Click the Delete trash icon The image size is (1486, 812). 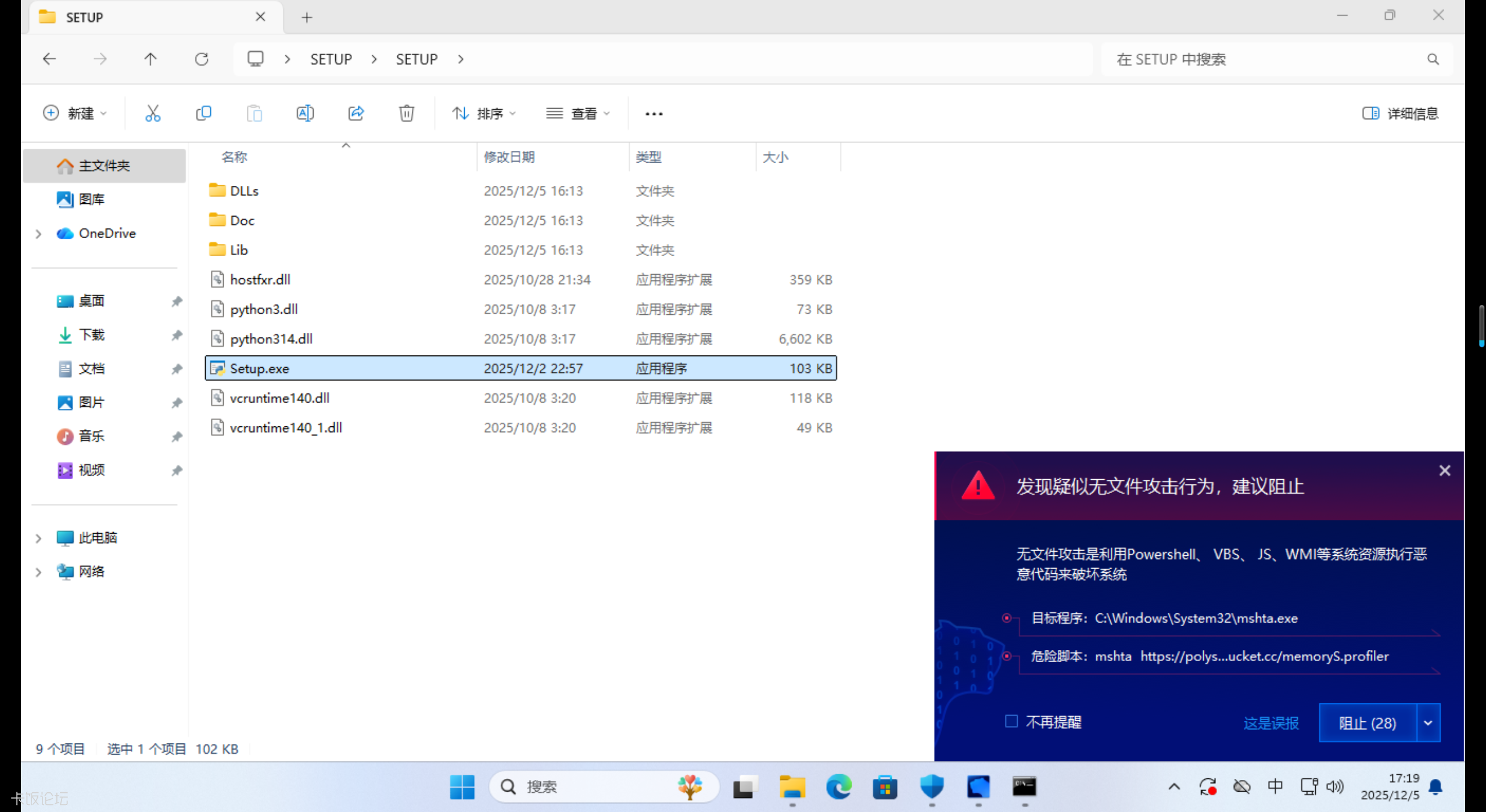pos(406,113)
